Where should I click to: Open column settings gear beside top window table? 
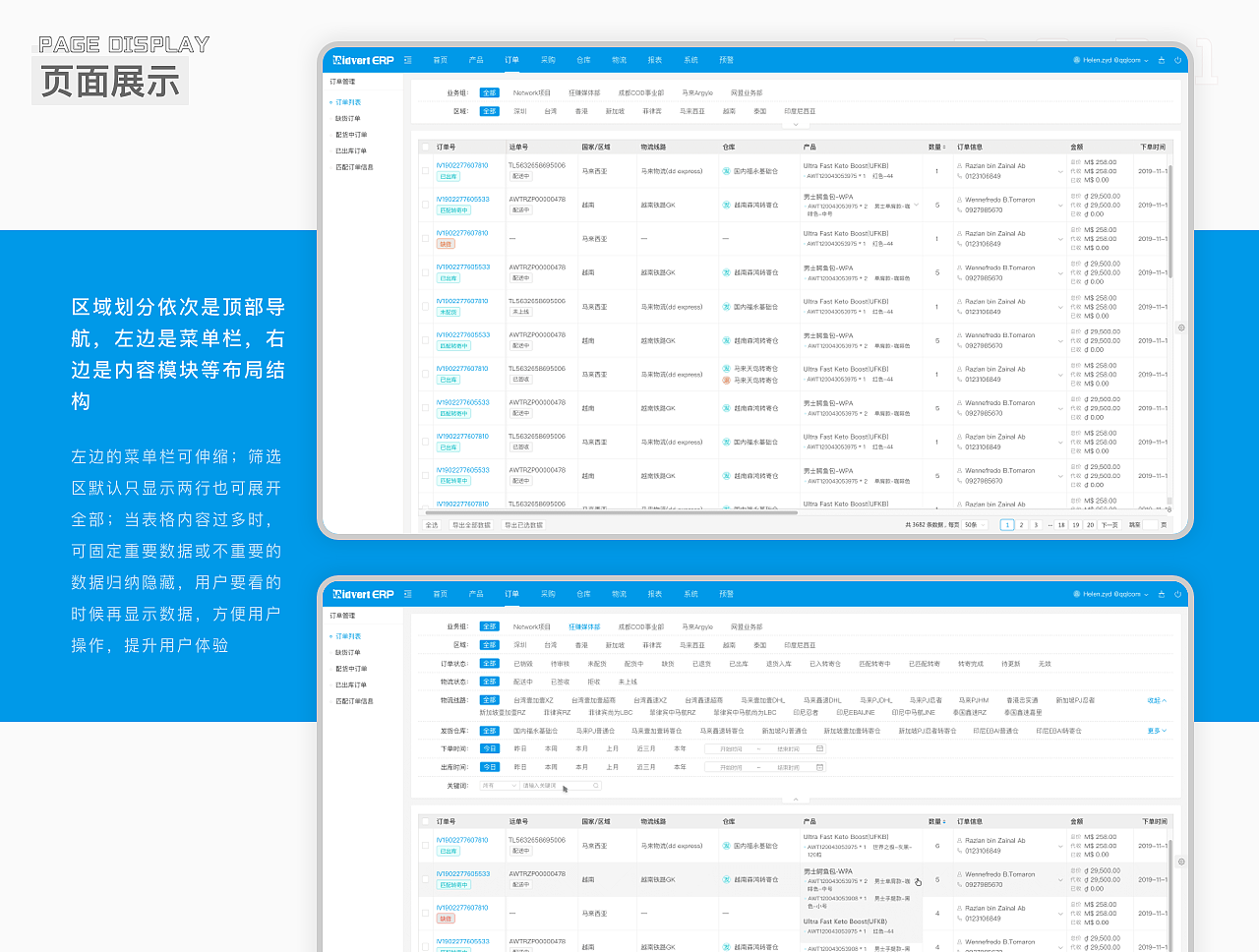[1181, 327]
